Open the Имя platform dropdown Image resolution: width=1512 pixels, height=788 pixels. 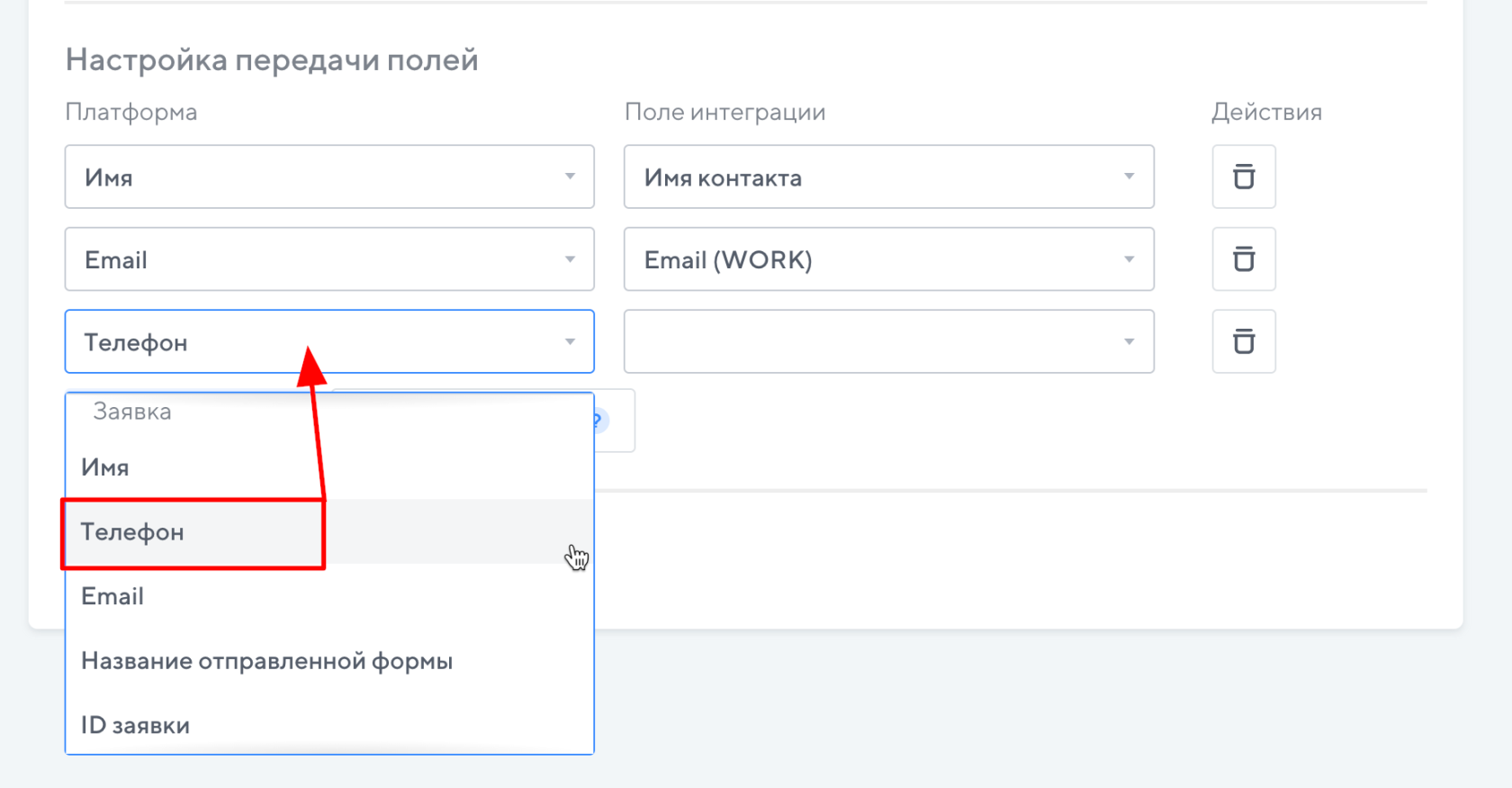tap(329, 177)
